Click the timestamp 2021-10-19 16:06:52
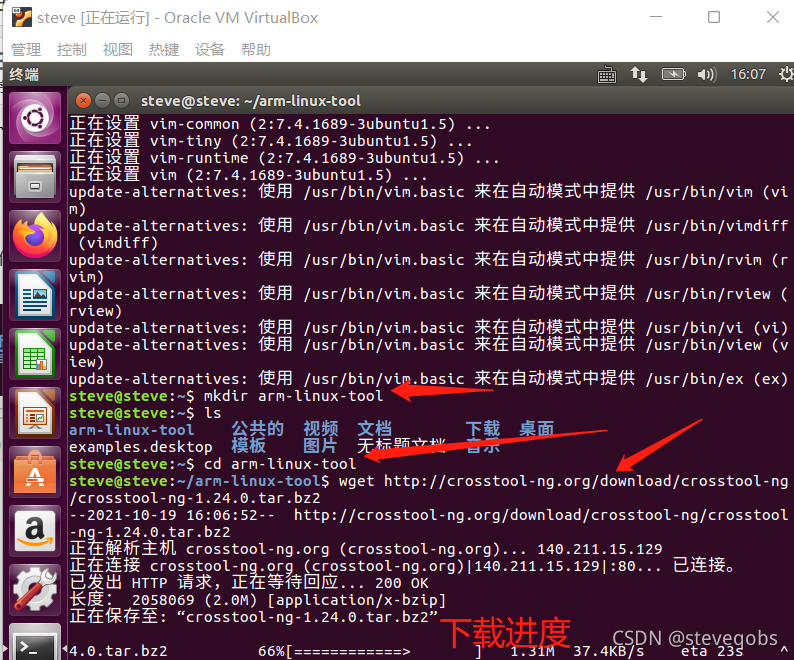794x660 pixels. click(173, 515)
